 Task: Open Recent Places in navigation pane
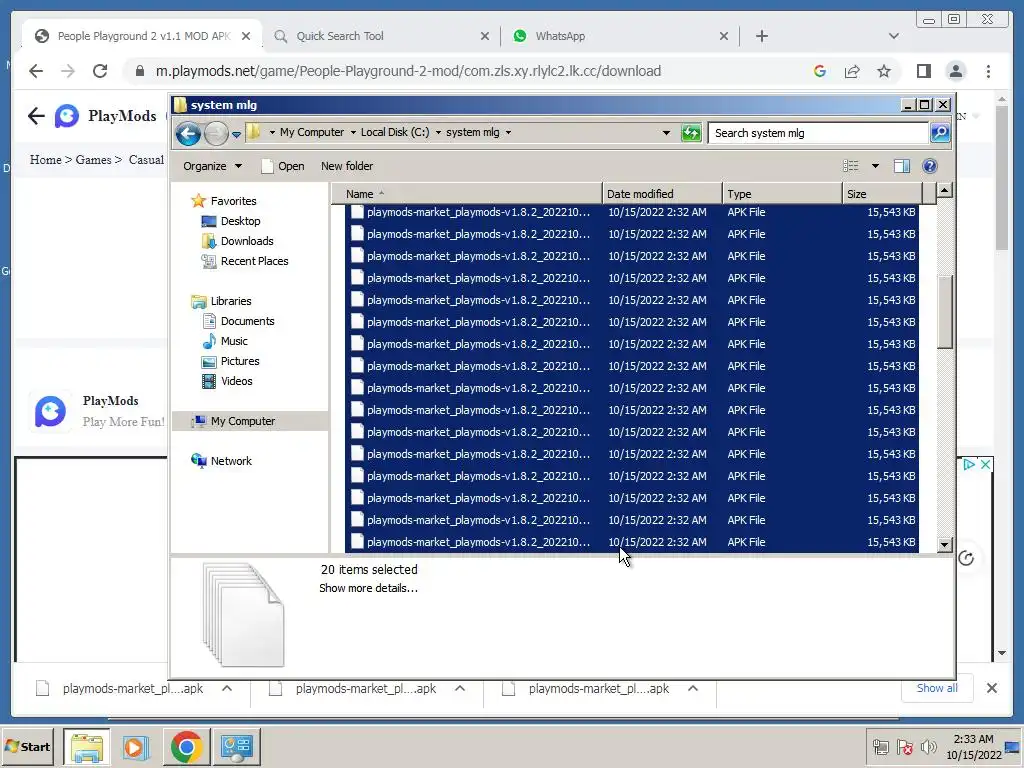tap(254, 261)
